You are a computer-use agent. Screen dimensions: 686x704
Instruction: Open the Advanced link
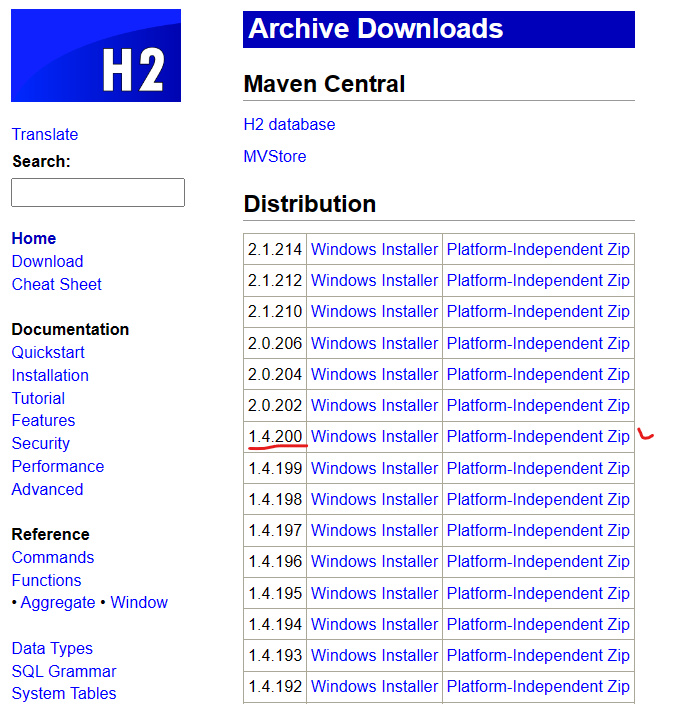point(48,489)
